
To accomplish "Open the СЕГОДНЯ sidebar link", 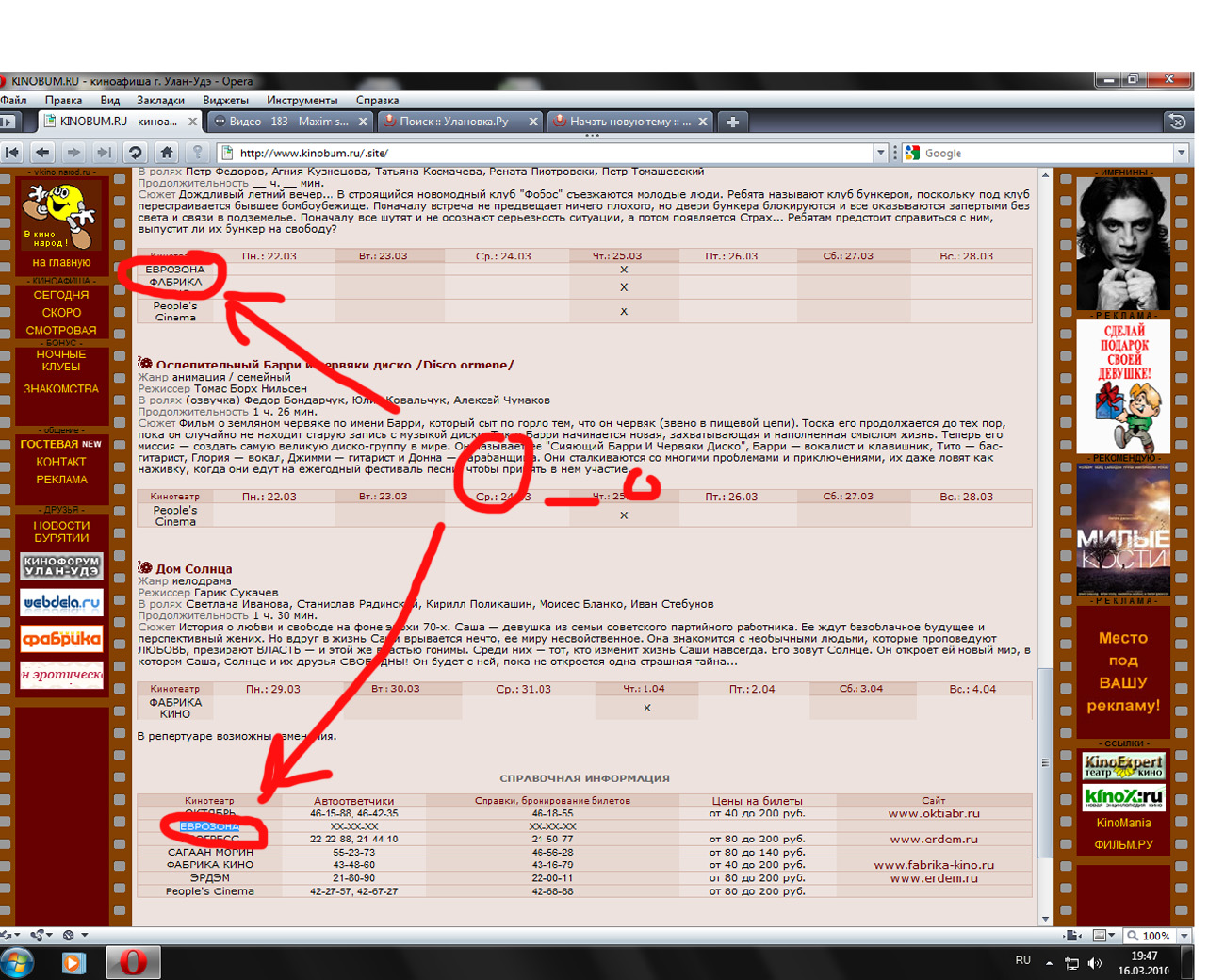I will 61,295.
